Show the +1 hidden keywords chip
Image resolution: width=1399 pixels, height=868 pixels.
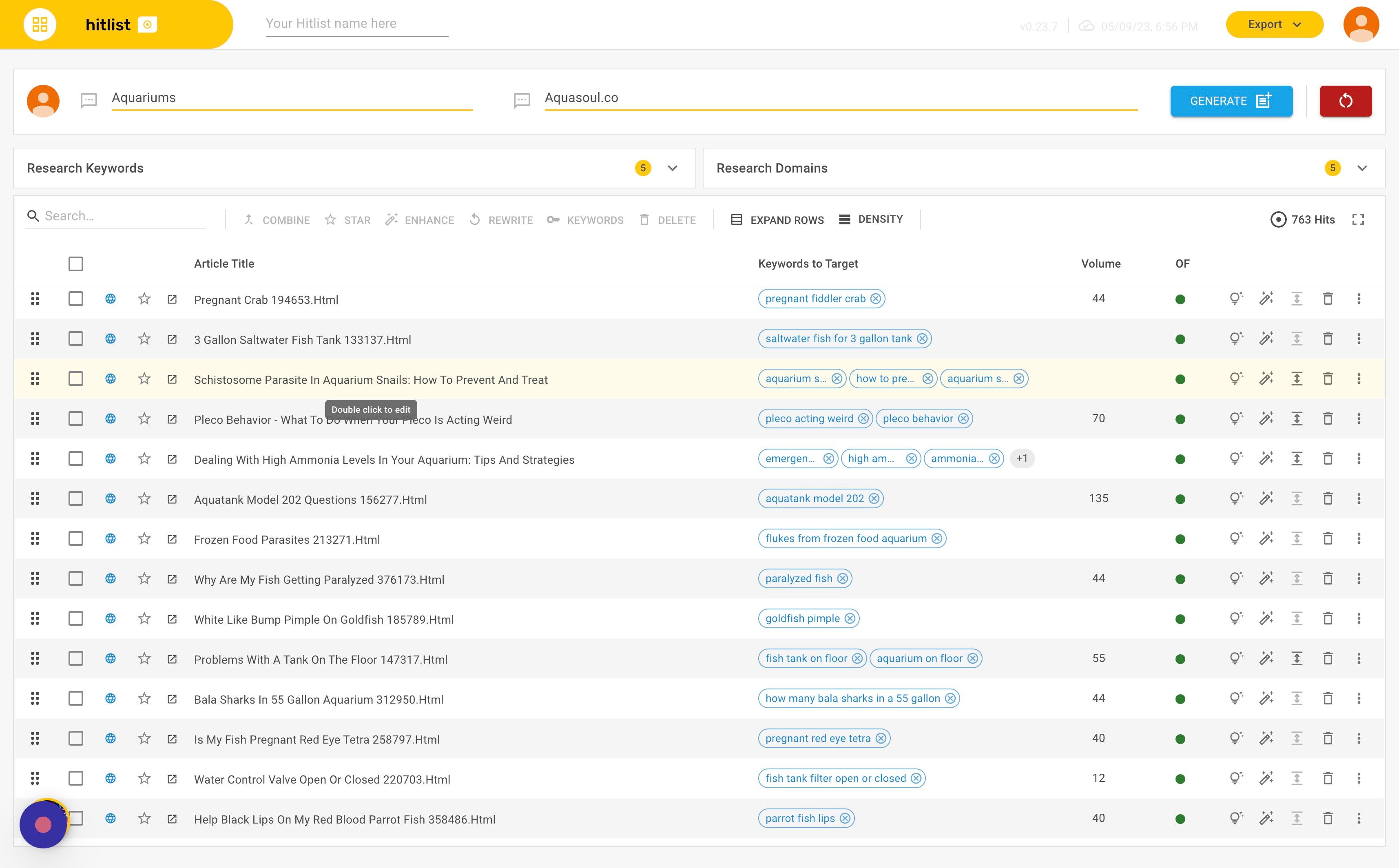(x=1021, y=459)
